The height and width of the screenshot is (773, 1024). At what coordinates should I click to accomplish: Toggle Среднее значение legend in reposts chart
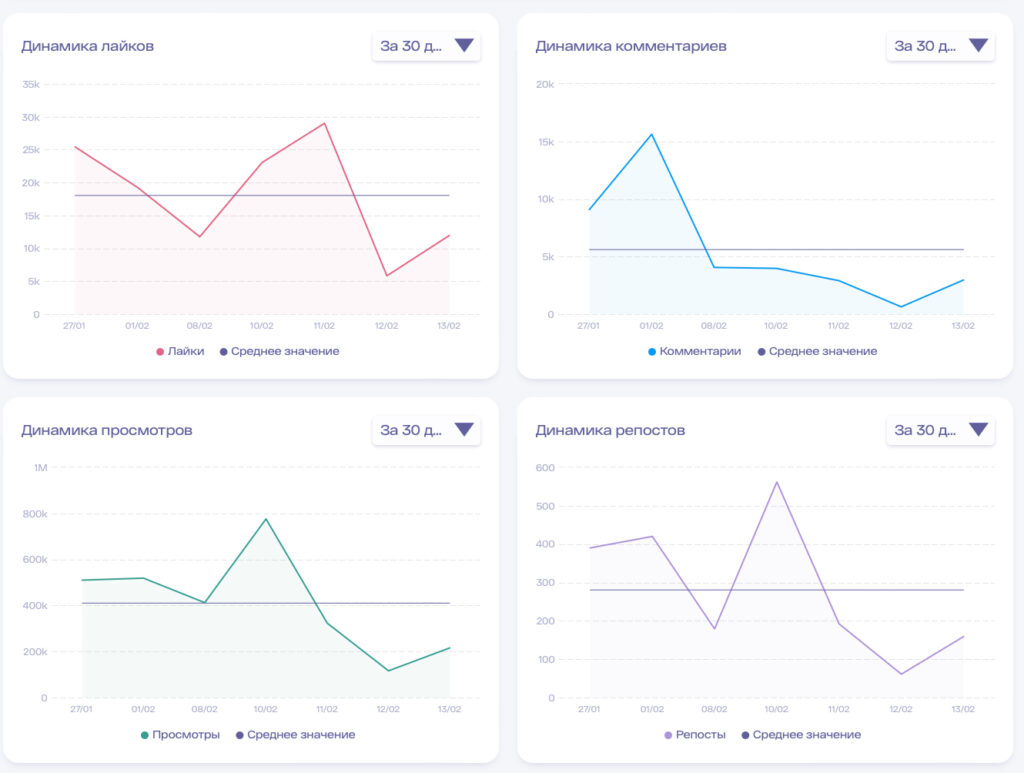pyautogui.click(x=801, y=734)
